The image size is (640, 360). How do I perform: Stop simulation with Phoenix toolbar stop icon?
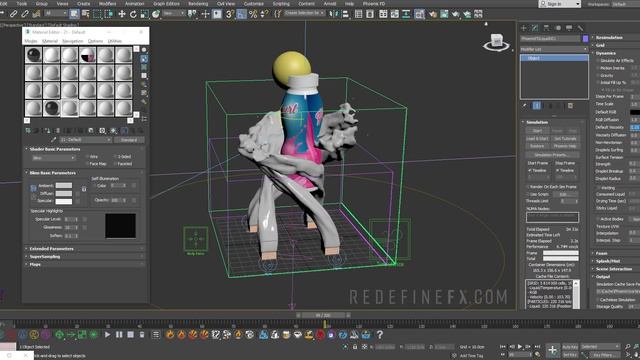tap(131, 335)
